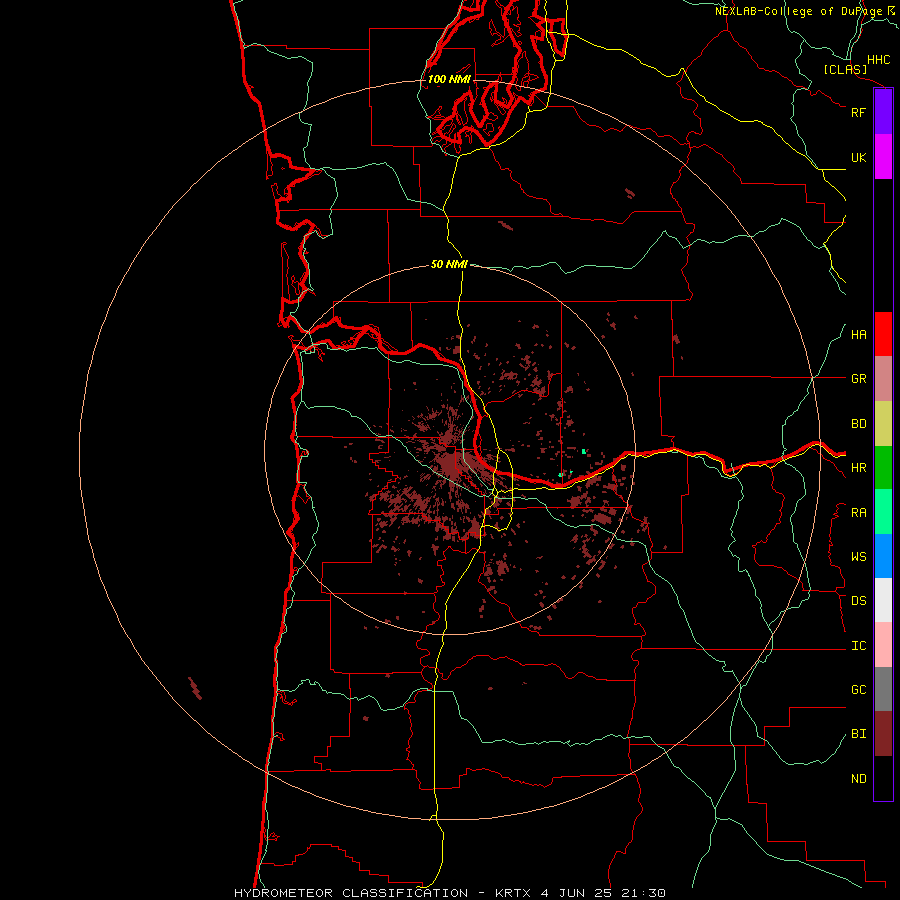Click the KRTX radar site identifier
This screenshot has height=900, width=900.
coord(513,893)
